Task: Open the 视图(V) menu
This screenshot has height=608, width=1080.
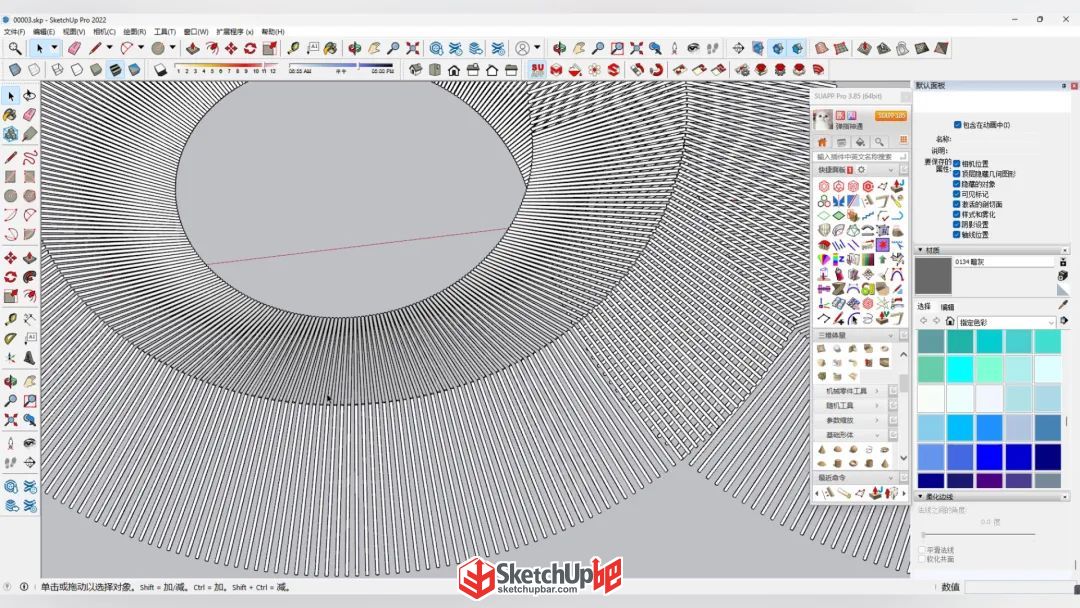Action: [x=74, y=32]
